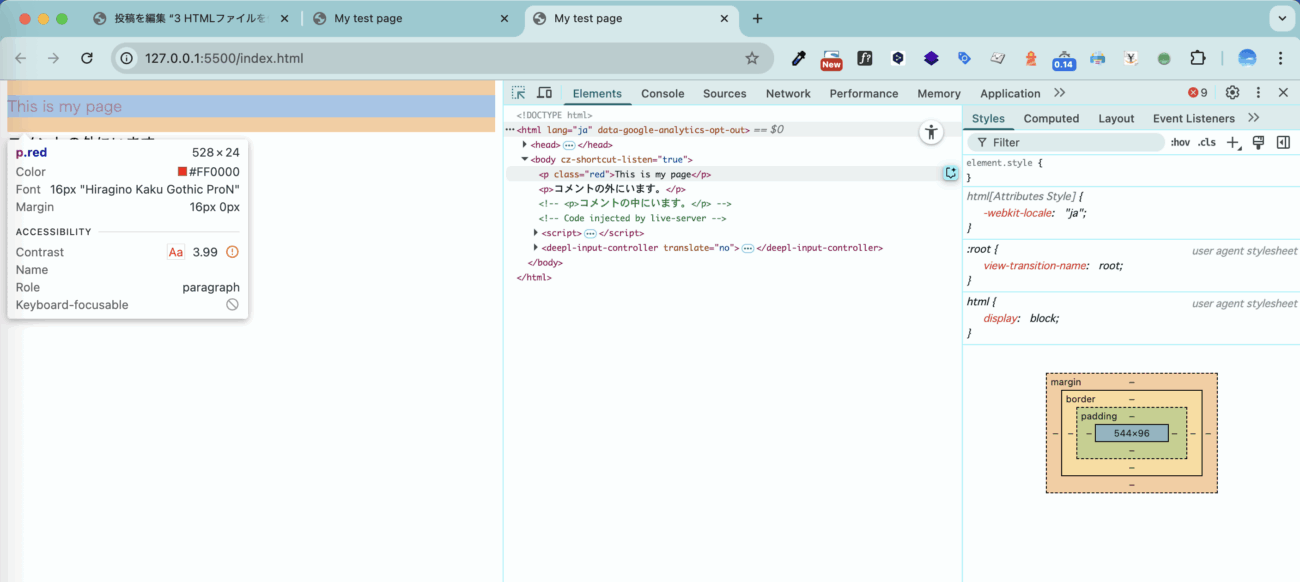Open the DevTools three-dot customize menu
The height and width of the screenshot is (582, 1300).
click(1258, 93)
